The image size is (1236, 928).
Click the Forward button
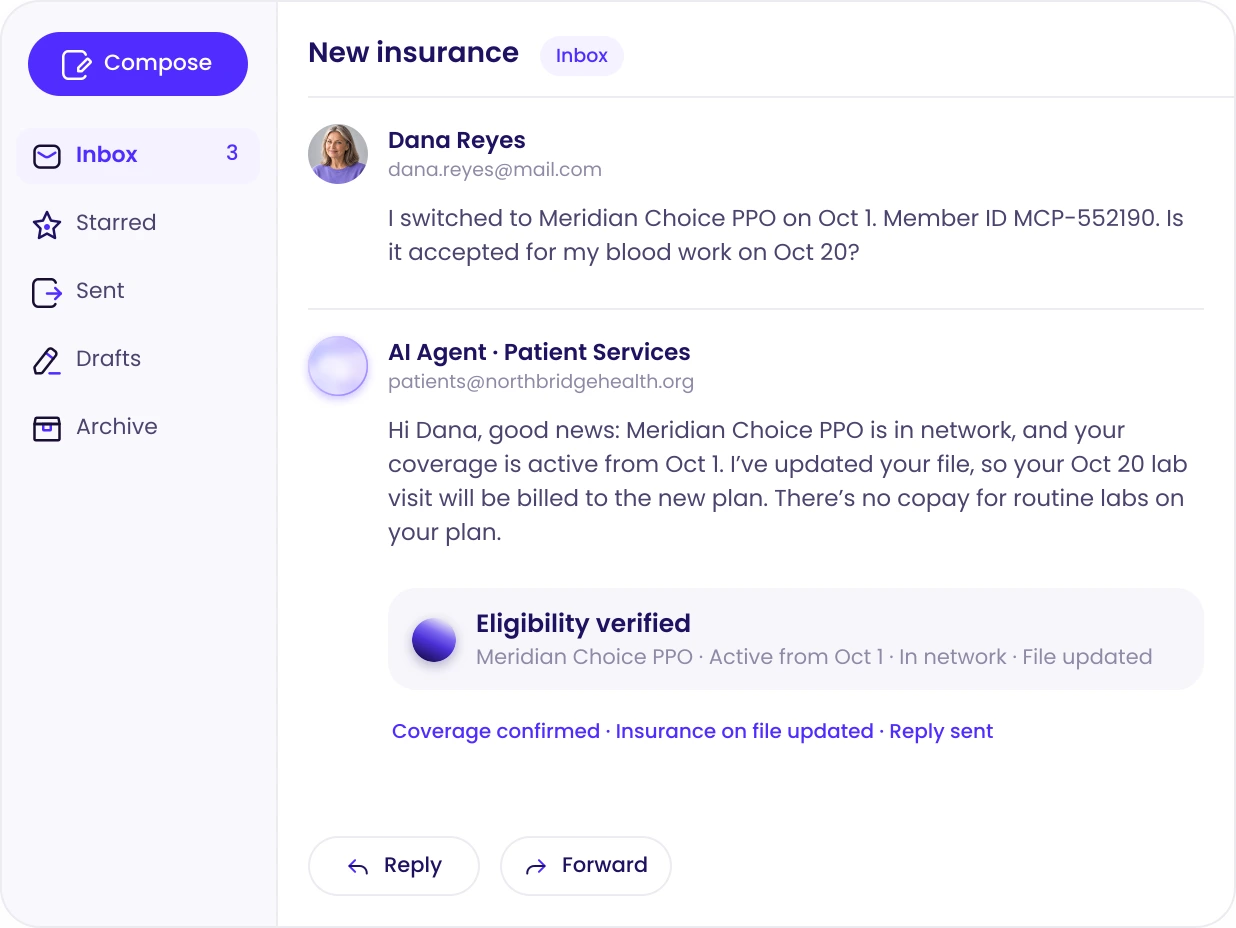586,866
